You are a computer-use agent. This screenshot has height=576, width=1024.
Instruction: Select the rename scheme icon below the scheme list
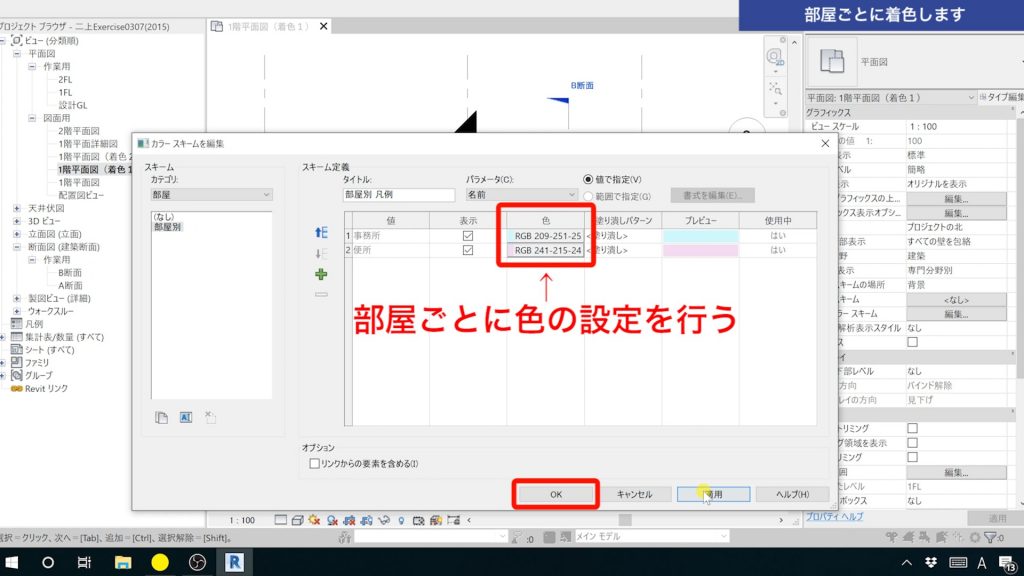pos(185,417)
